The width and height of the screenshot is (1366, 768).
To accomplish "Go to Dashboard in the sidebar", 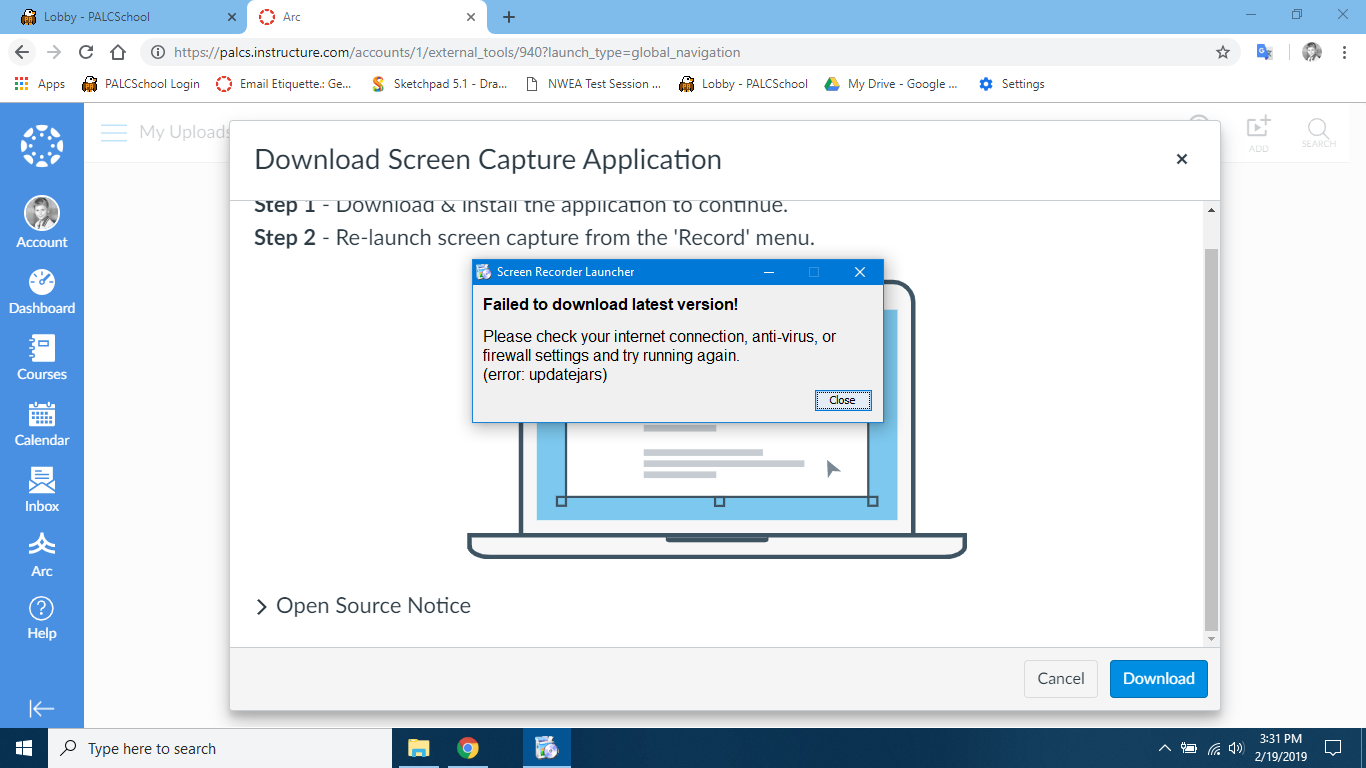I will (x=42, y=291).
